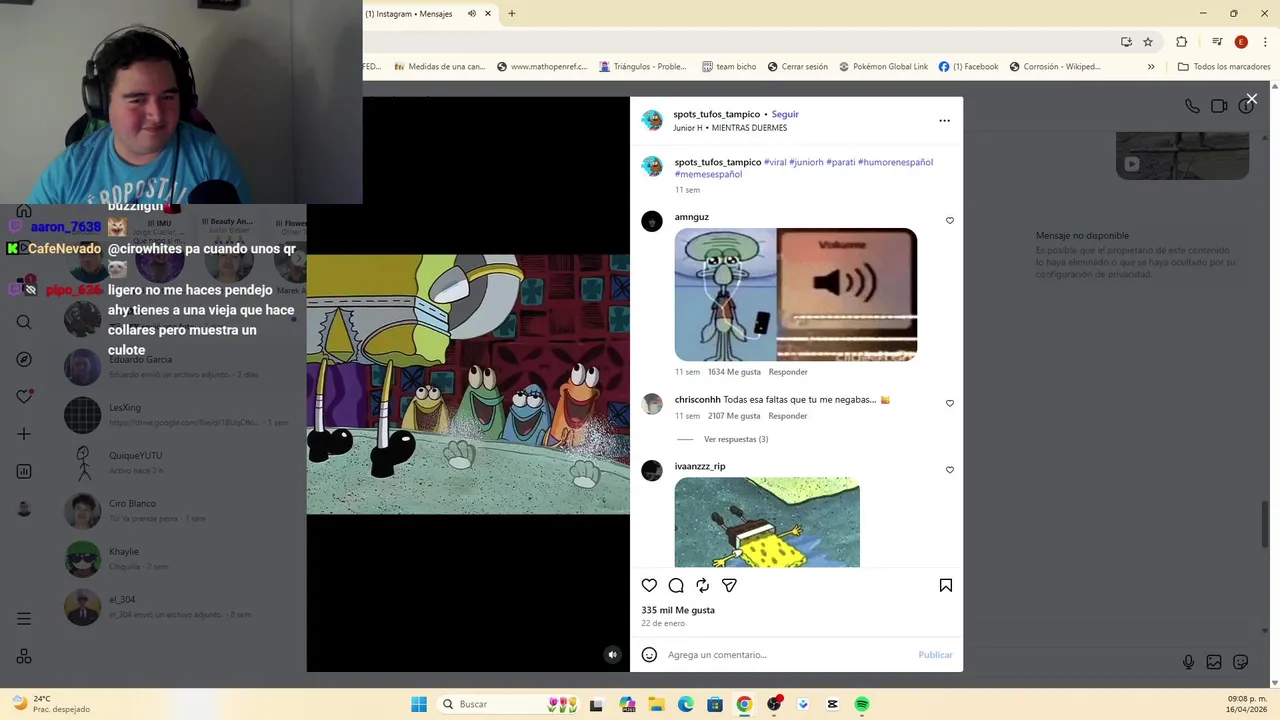Open the #juniorh hashtag
This screenshot has width=1280, height=720.
[806, 162]
